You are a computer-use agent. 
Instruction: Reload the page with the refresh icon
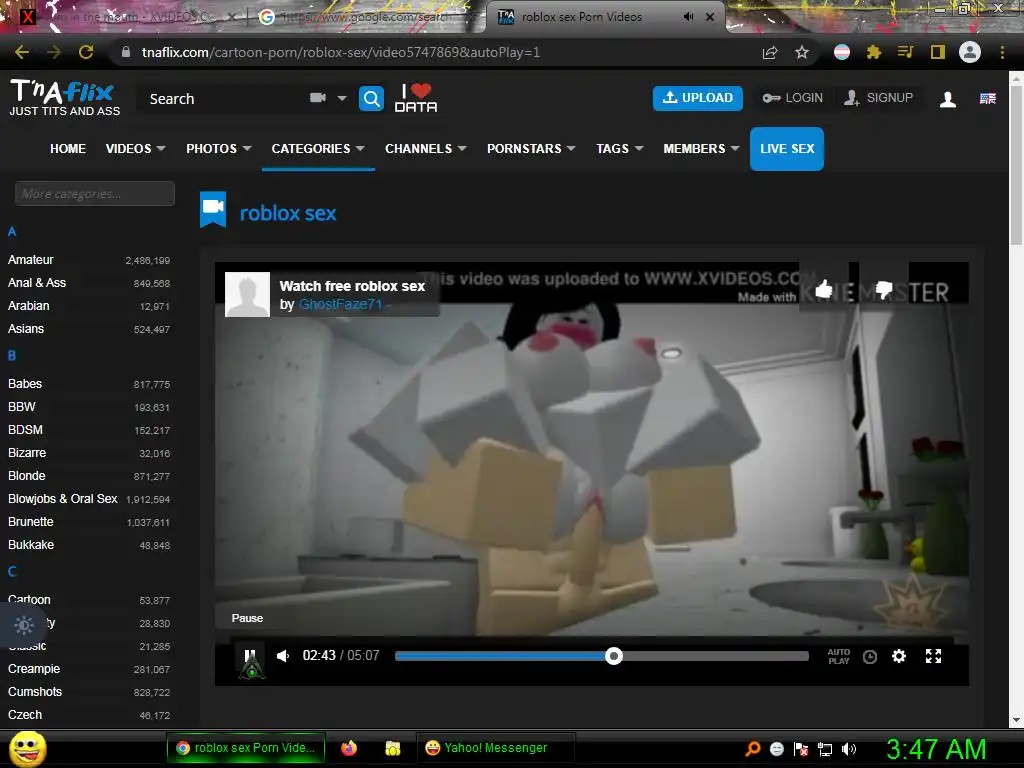coord(86,52)
